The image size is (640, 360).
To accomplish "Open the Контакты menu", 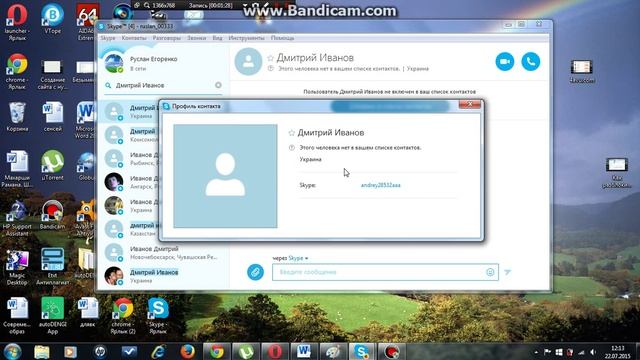I will tap(134, 38).
